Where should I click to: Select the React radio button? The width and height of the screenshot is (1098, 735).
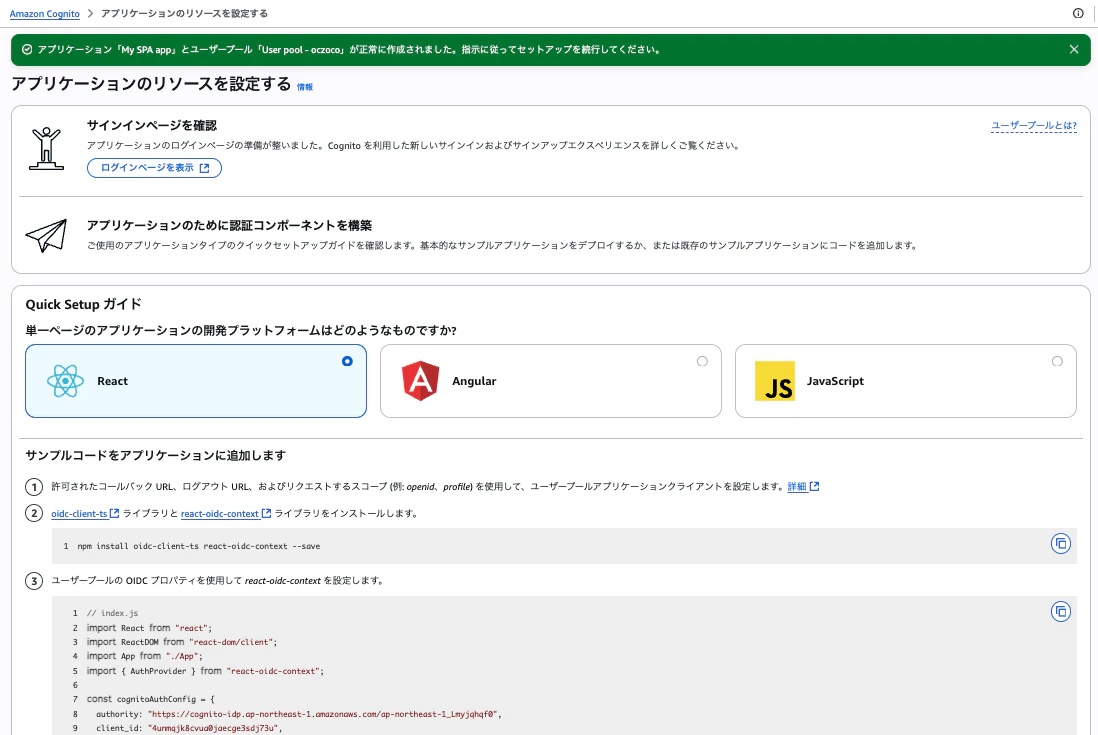(x=347, y=361)
